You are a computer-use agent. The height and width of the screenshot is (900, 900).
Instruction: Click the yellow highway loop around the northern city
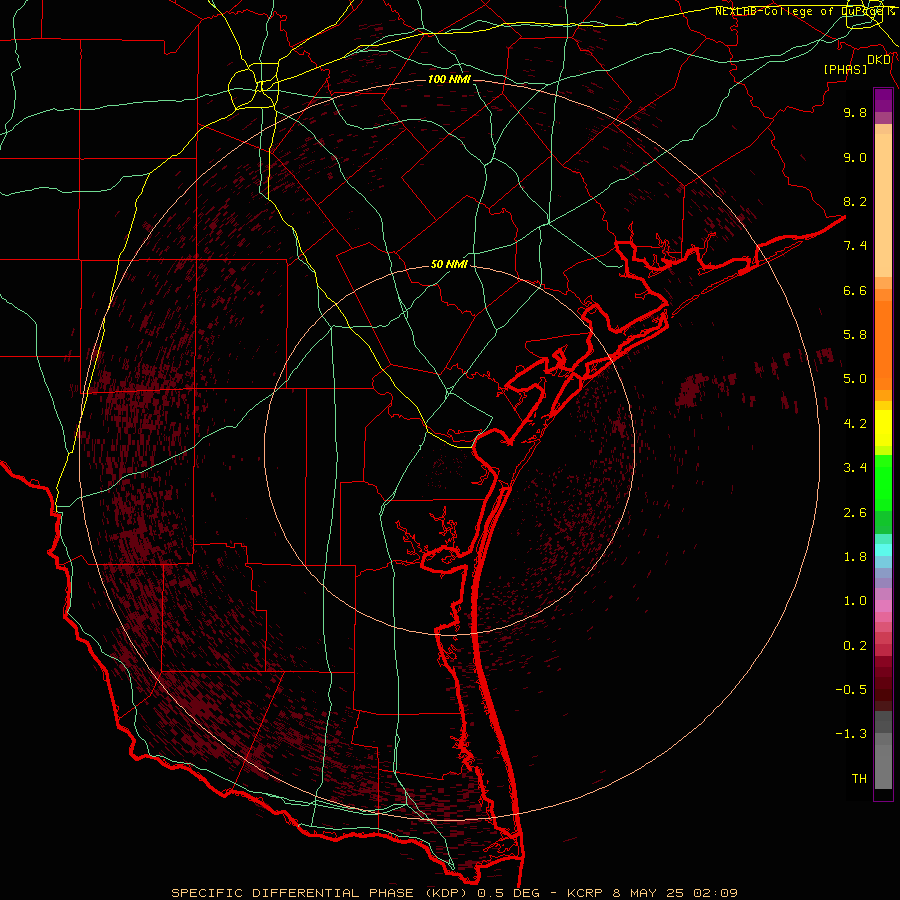[x=254, y=87]
